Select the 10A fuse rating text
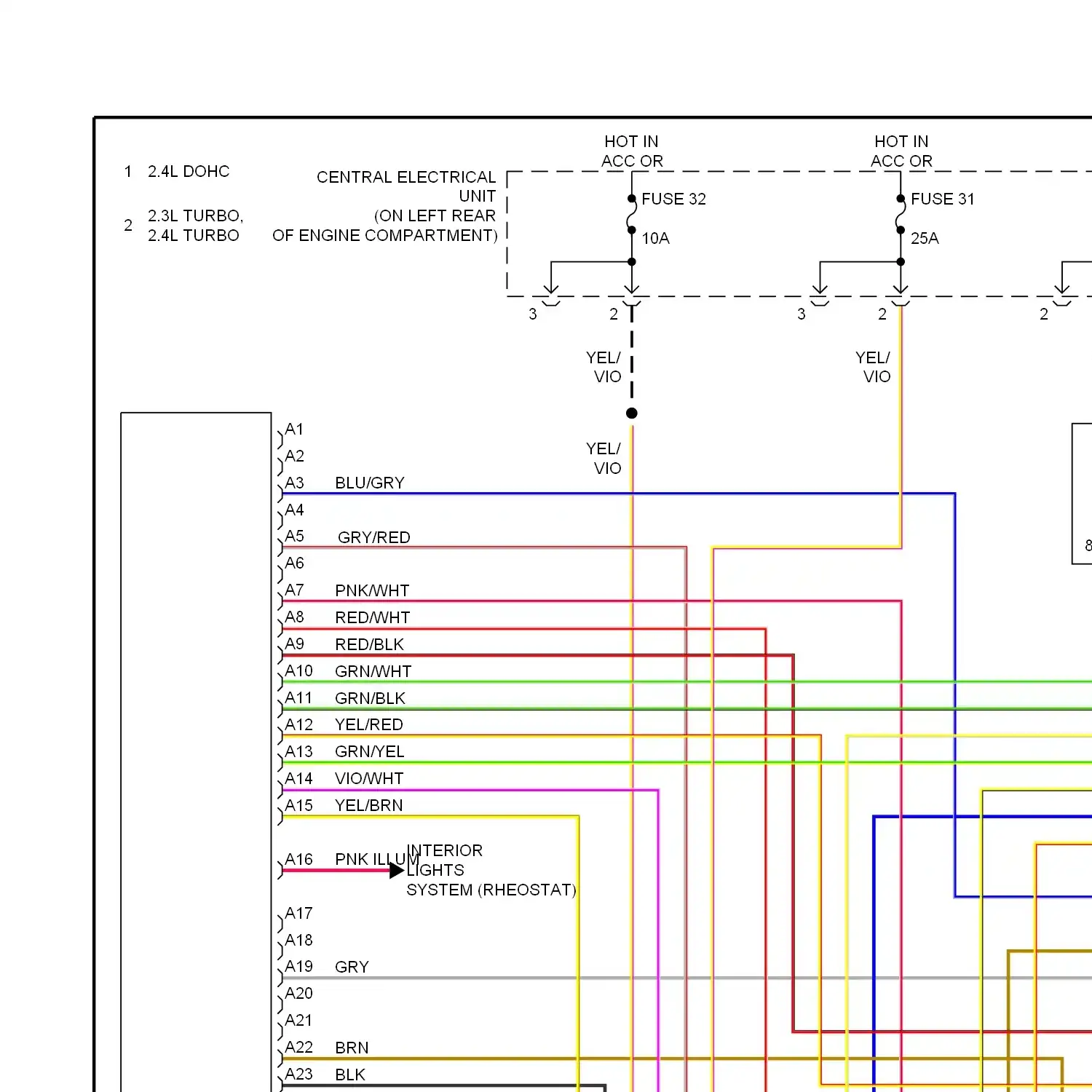Screen dimensions: 1092x1092 [655, 238]
